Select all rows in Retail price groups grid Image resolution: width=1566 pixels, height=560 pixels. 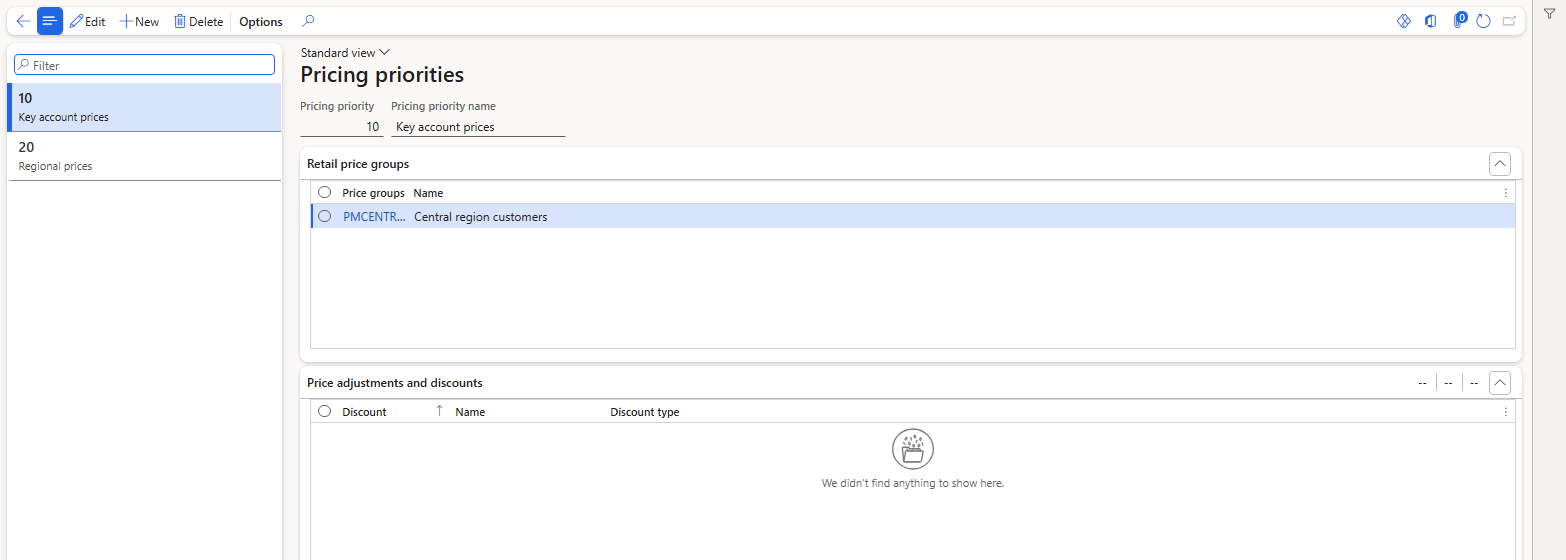click(324, 192)
